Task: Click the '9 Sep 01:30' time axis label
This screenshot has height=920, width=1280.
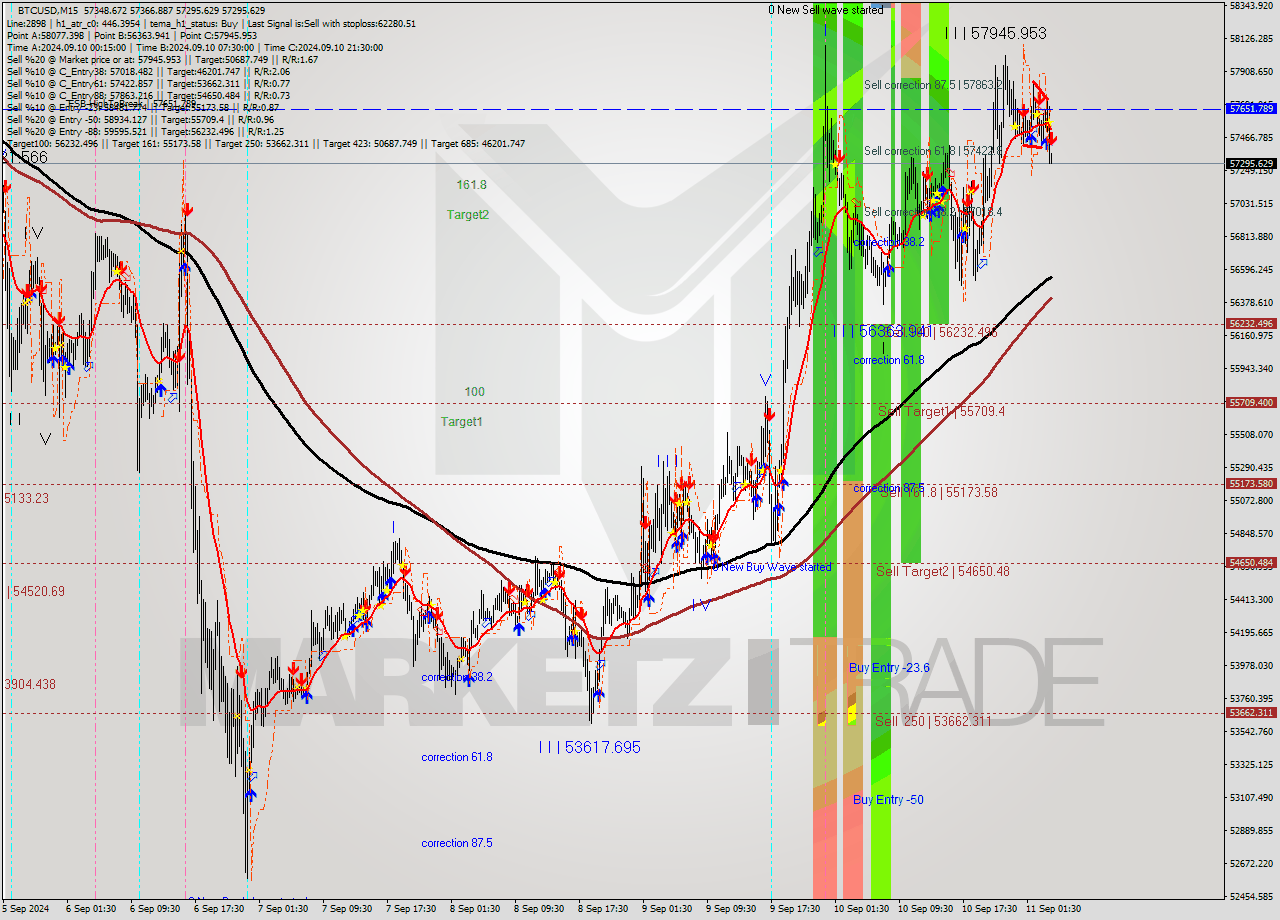Action: 666,909
